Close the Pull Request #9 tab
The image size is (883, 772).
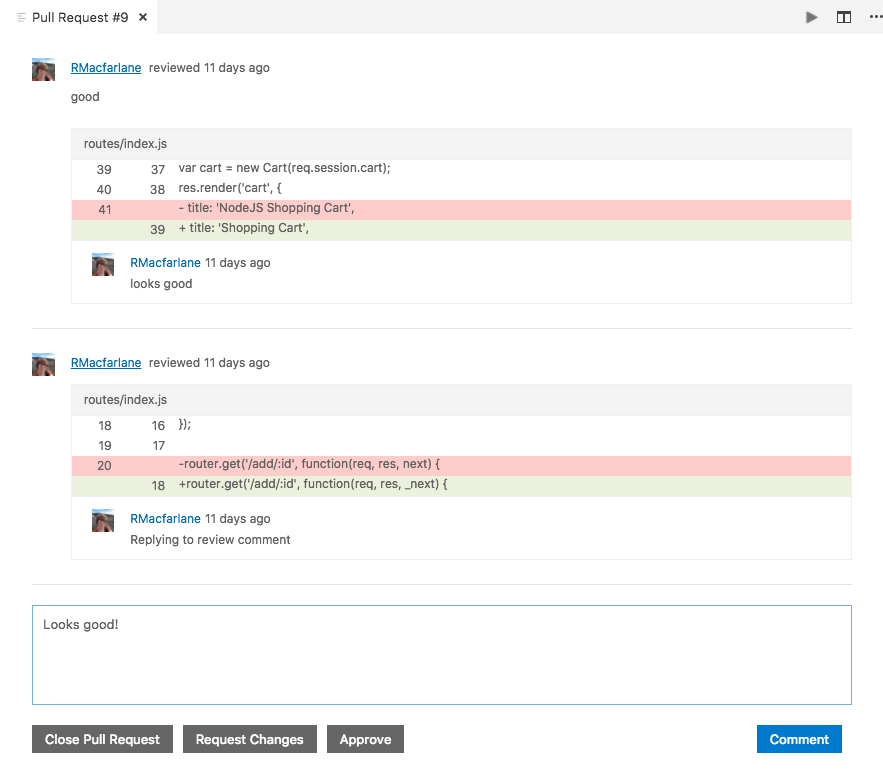142,17
